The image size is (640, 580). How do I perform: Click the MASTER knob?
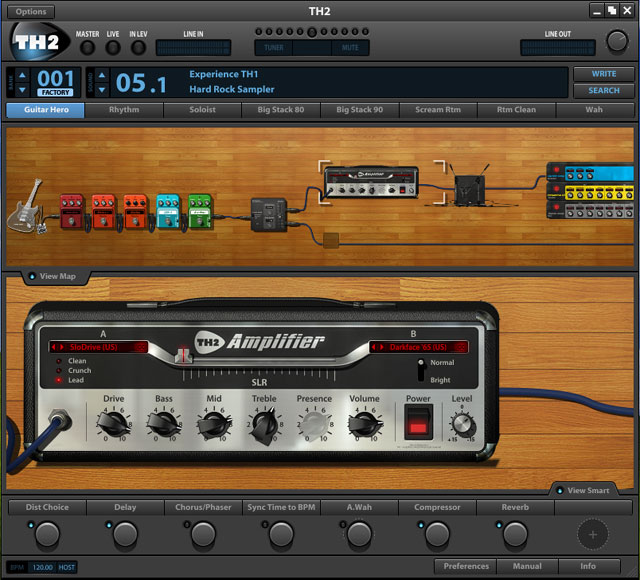[87, 48]
